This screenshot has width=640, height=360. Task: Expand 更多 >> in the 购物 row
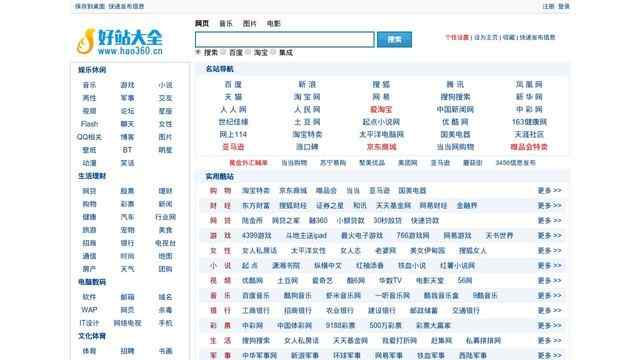point(549,191)
